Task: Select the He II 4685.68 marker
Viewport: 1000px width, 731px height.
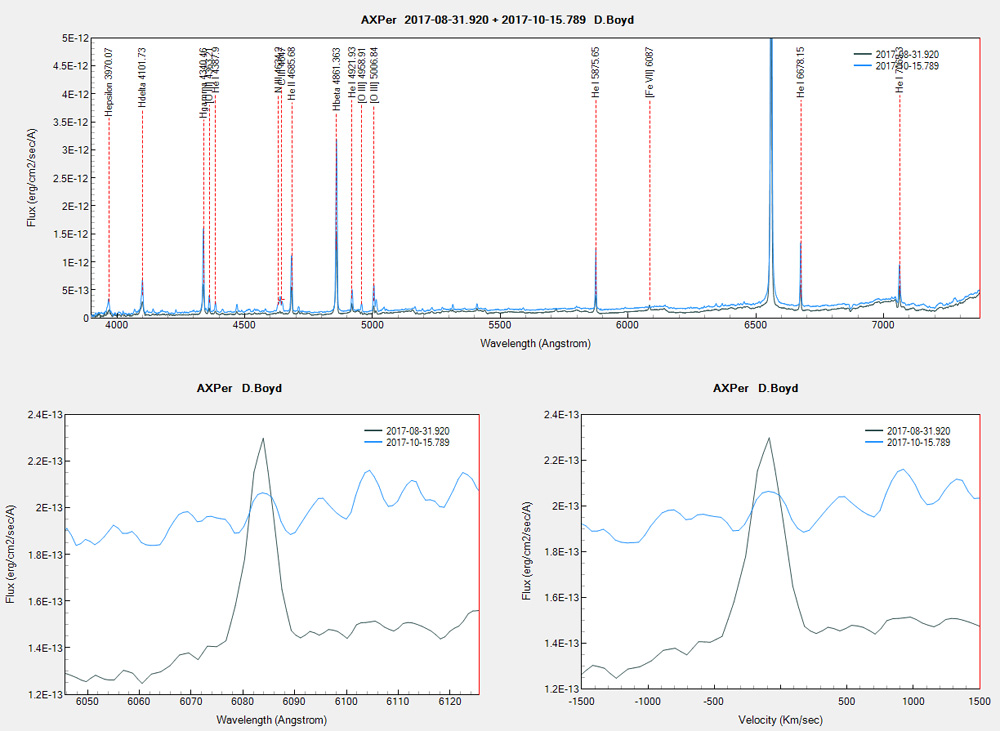Action: [292, 76]
